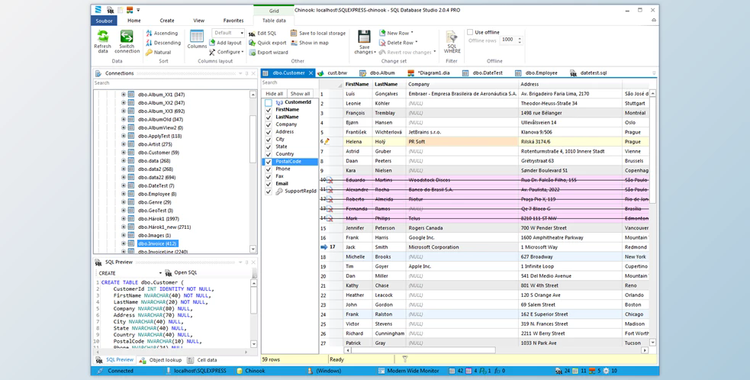The height and width of the screenshot is (380, 750).
Task: Open the Home ribbon tab
Action: (134, 21)
